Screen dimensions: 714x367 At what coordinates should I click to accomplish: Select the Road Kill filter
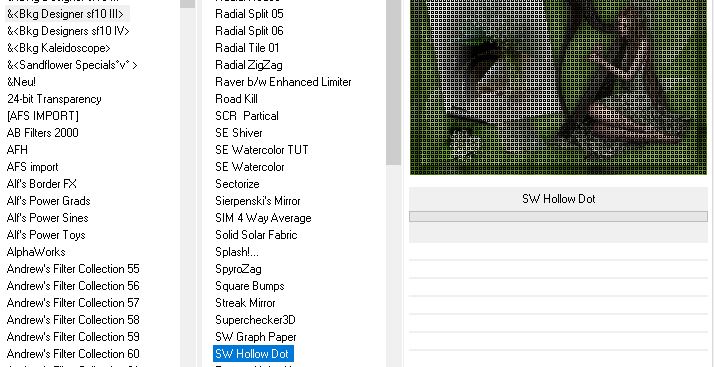click(236, 99)
